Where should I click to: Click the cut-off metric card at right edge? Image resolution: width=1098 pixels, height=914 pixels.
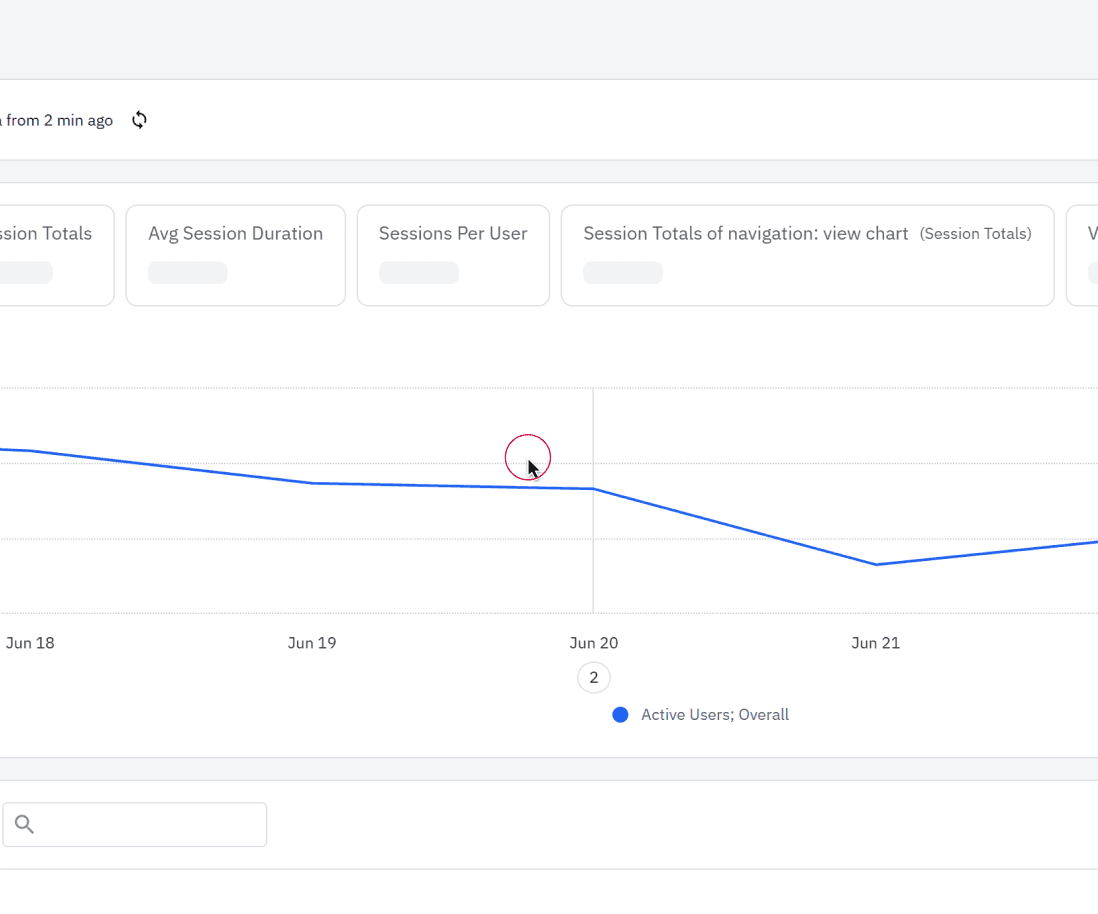1084,255
